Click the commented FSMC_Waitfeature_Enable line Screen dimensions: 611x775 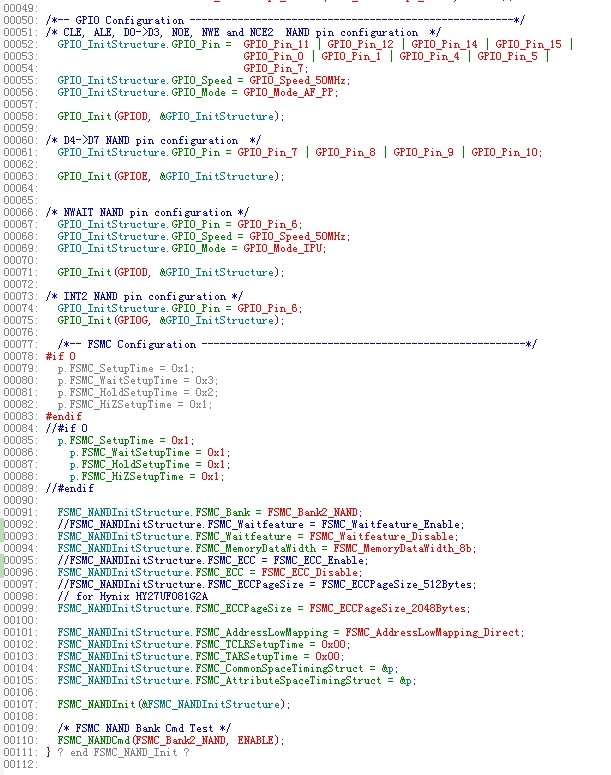click(x=261, y=524)
